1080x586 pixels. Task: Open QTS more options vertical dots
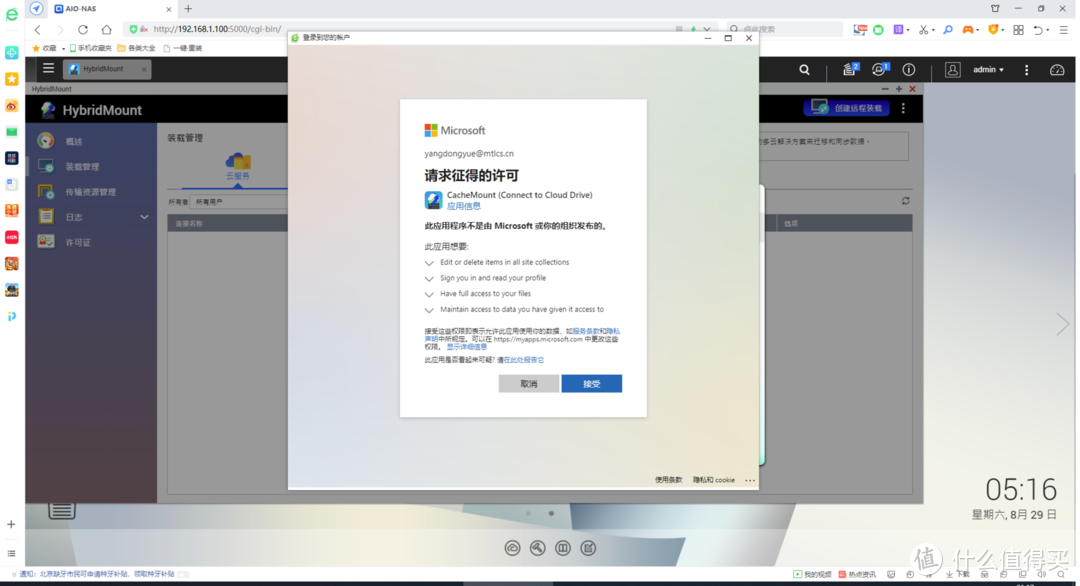(1026, 70)
